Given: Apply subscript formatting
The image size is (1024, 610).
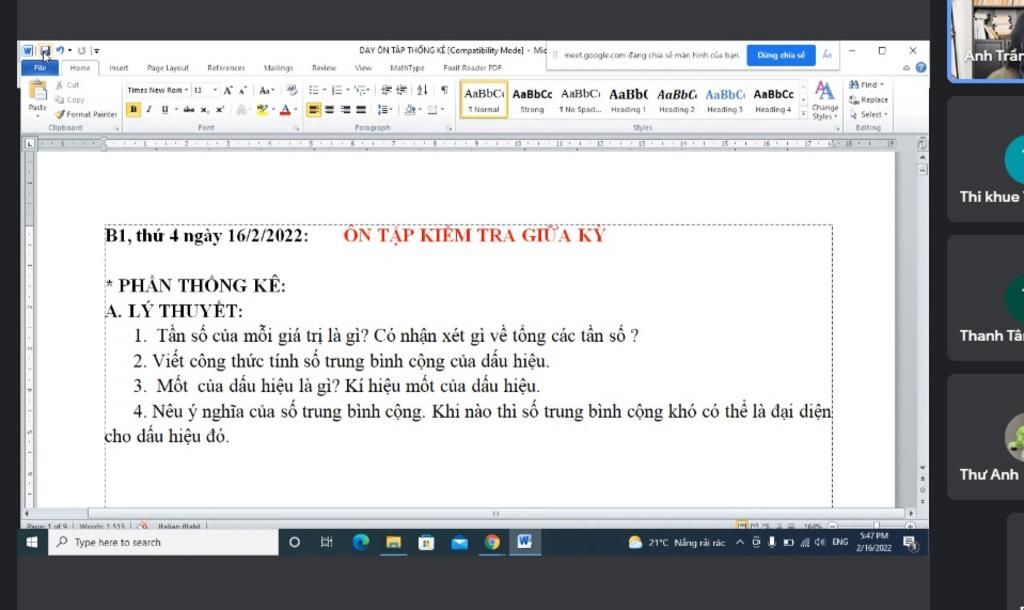Looking at the screenshot, I should pyautogui.click(x=205, y=110).
